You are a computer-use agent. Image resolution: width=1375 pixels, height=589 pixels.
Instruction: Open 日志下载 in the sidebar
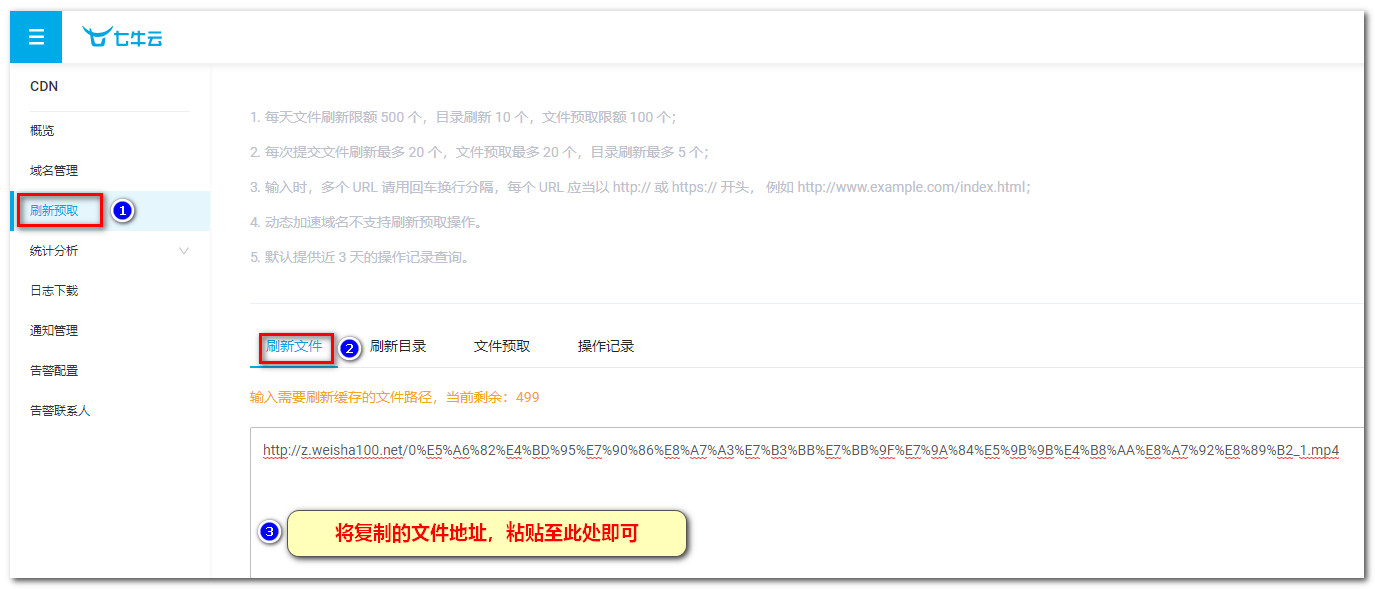pos(54,291)
